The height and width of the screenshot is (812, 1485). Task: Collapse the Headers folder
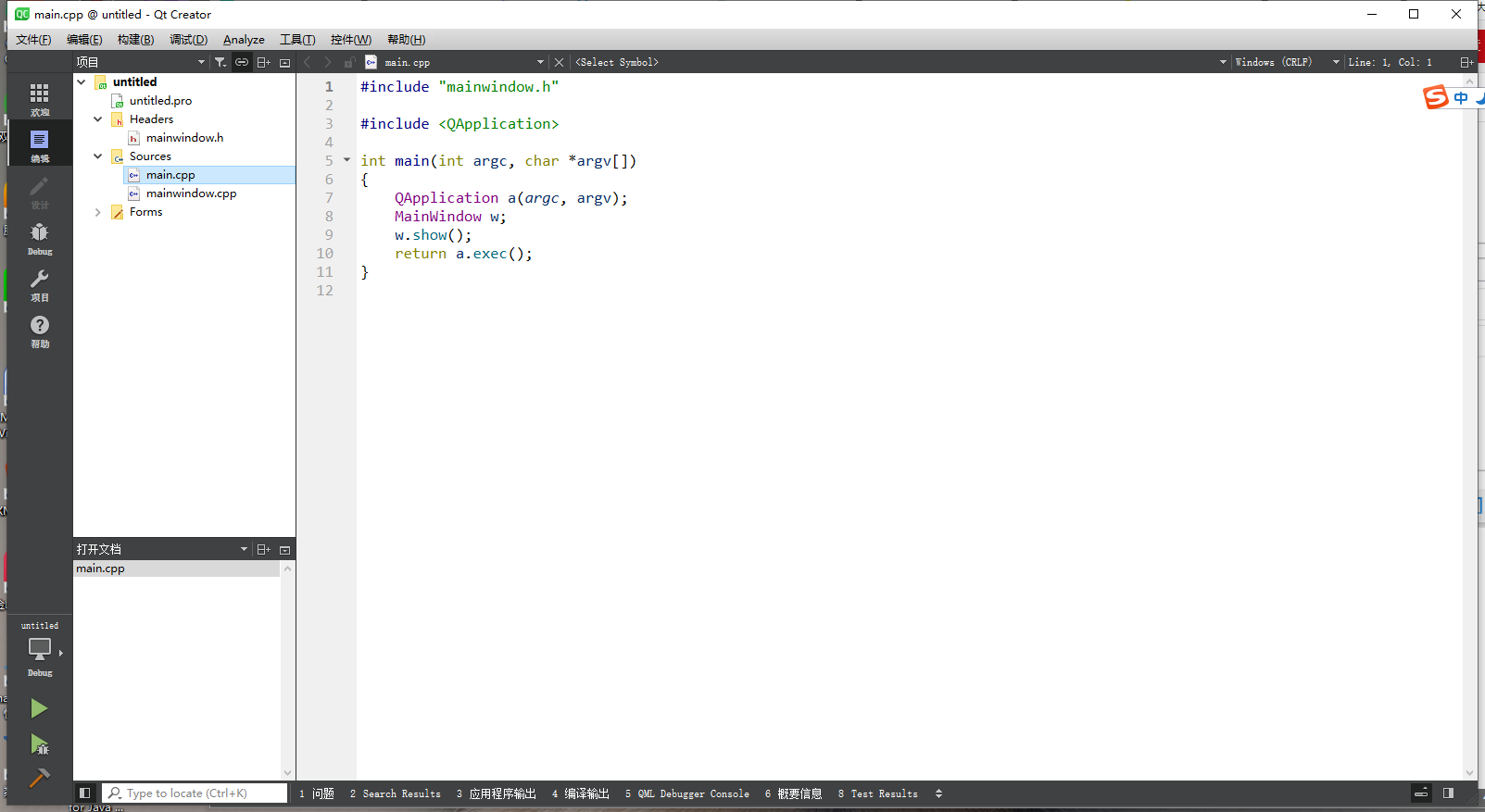98,119
